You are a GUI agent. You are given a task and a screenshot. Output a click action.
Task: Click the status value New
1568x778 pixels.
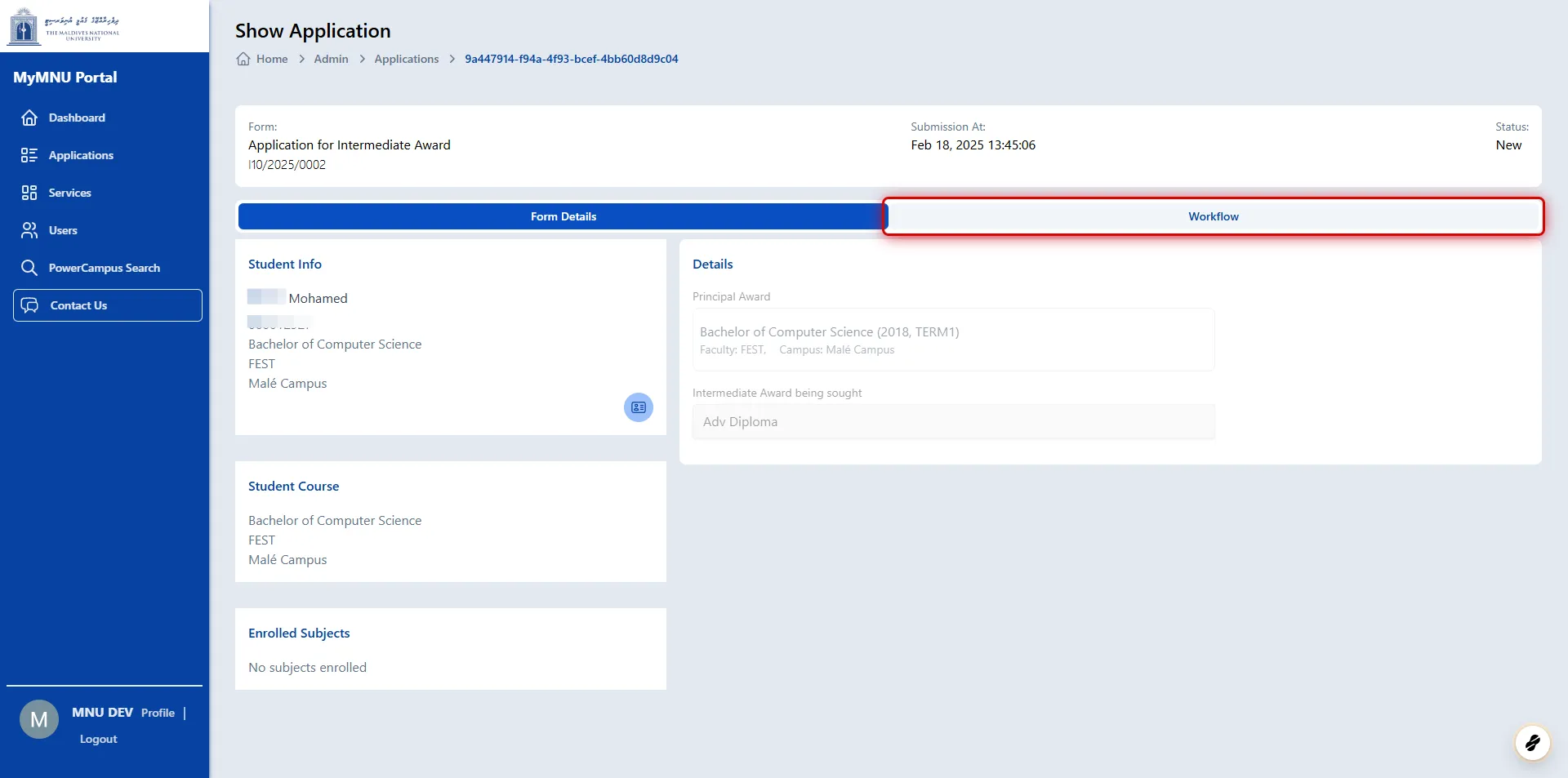(x=1508, y=145)
